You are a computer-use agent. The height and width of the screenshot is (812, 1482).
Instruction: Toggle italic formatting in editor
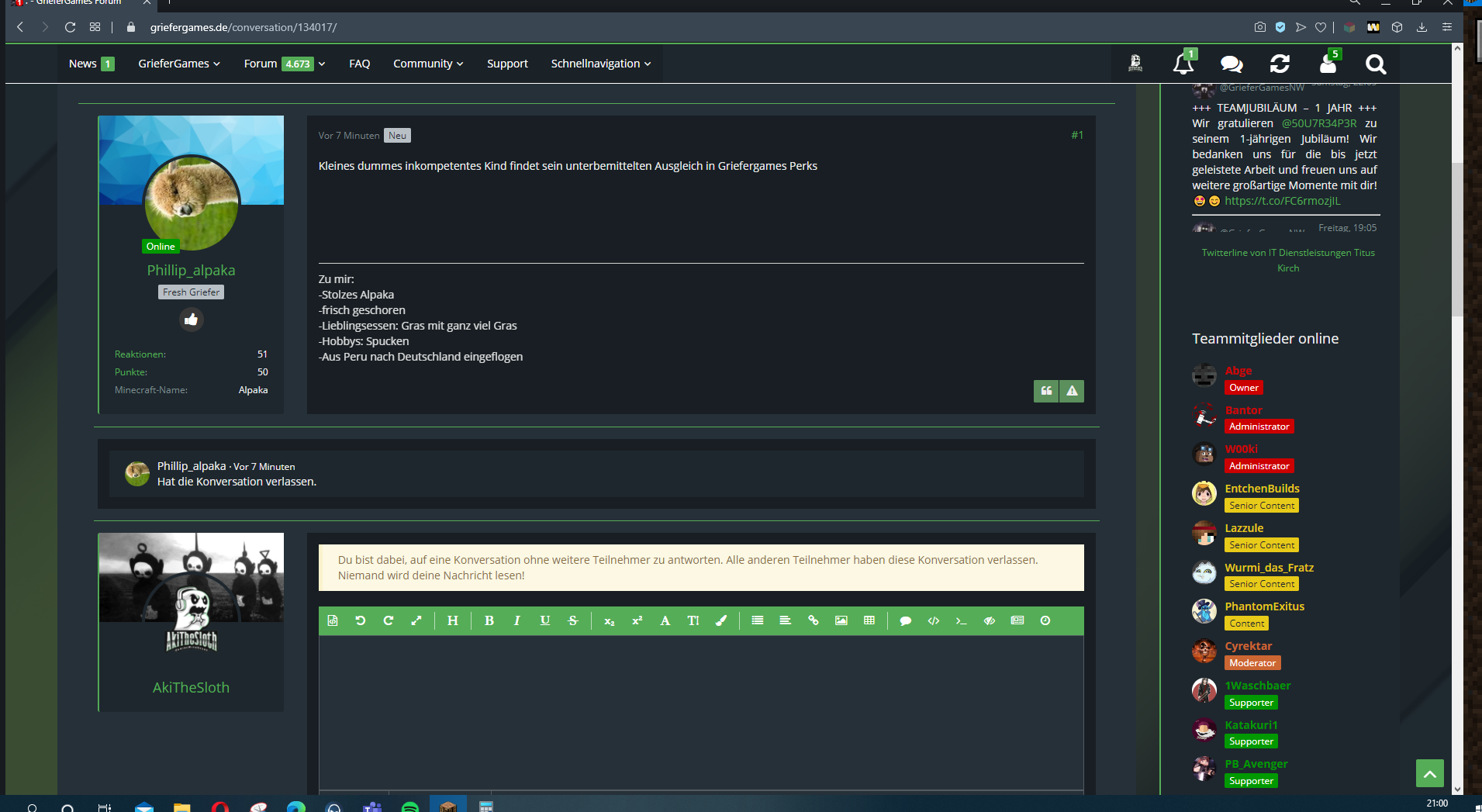coord(516,620)
